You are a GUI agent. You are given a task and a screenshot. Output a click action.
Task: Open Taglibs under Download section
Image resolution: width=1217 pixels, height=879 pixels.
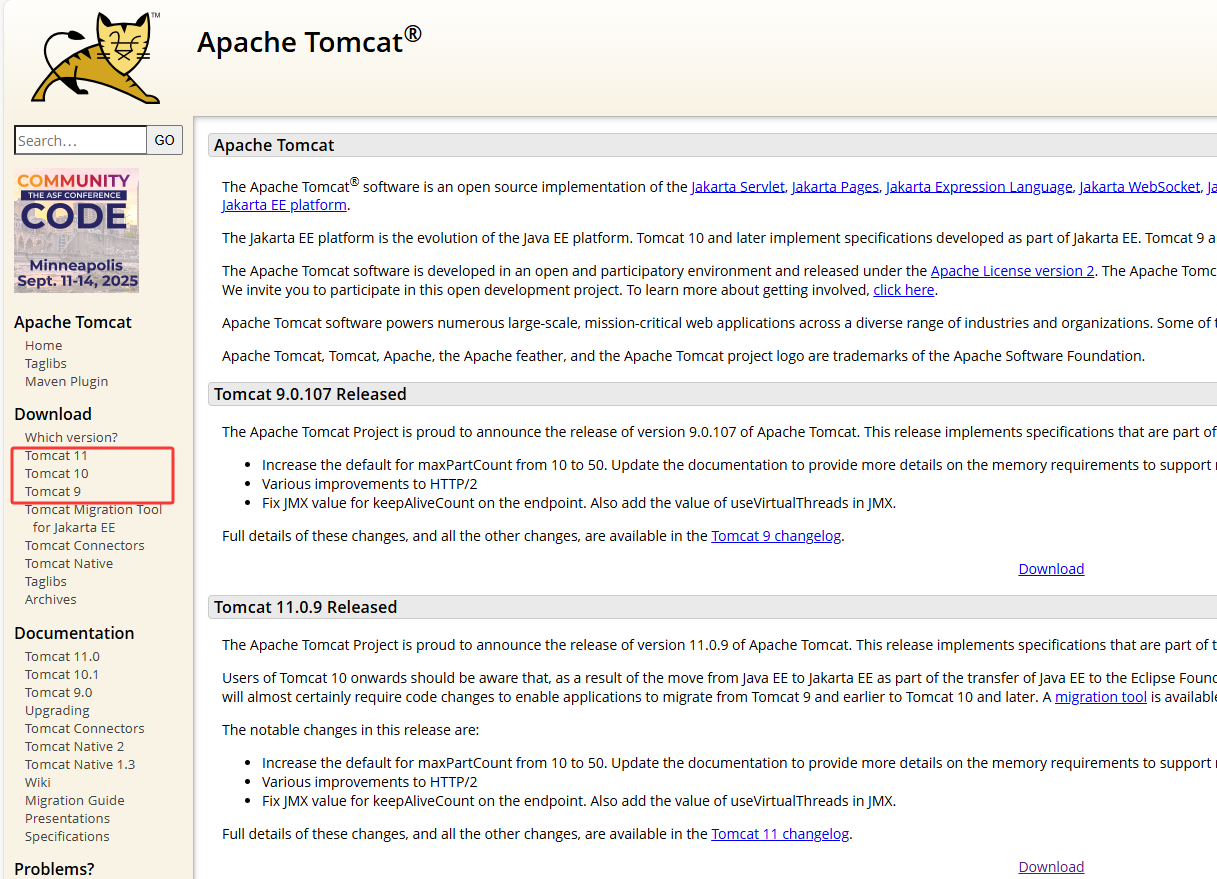(46, 581)
